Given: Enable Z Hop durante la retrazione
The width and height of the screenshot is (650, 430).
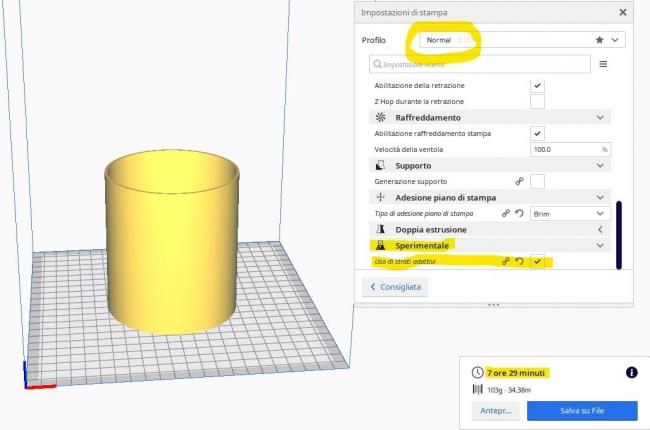Looking at the screenshot, I should (x=538, y=101).
